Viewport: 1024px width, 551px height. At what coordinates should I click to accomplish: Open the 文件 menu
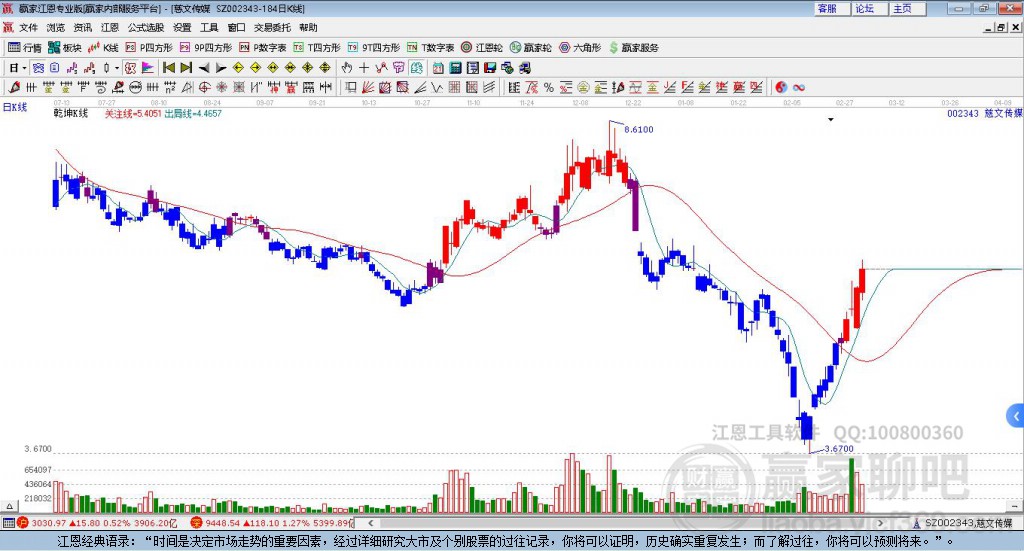(28, 27)
